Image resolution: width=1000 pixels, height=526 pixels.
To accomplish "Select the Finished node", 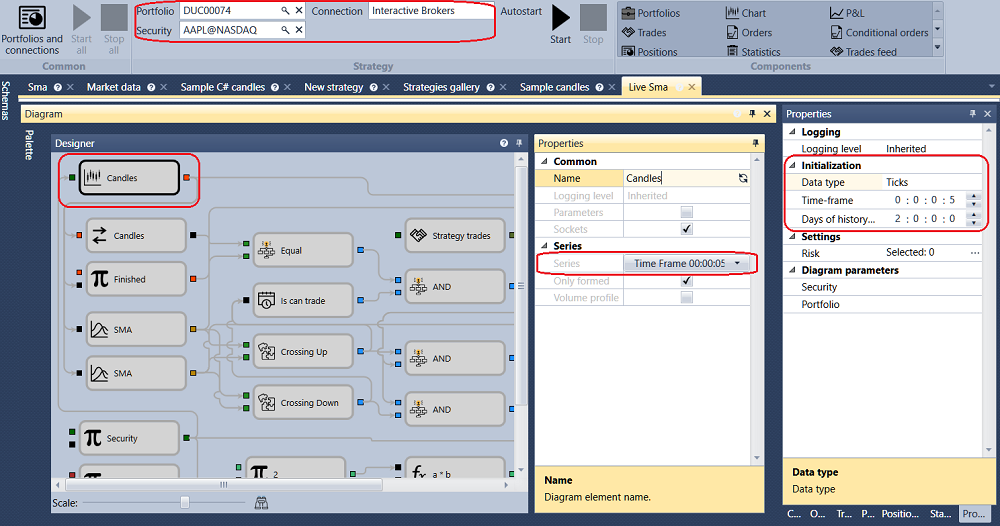I will pyautogui.click(x=136, y=279).
